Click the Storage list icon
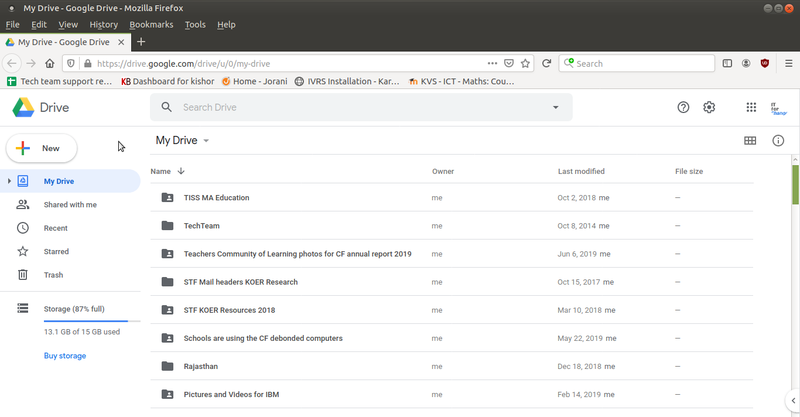Image resolution: width=800 pixels, height=417 pixels. (x=23, y=308)
